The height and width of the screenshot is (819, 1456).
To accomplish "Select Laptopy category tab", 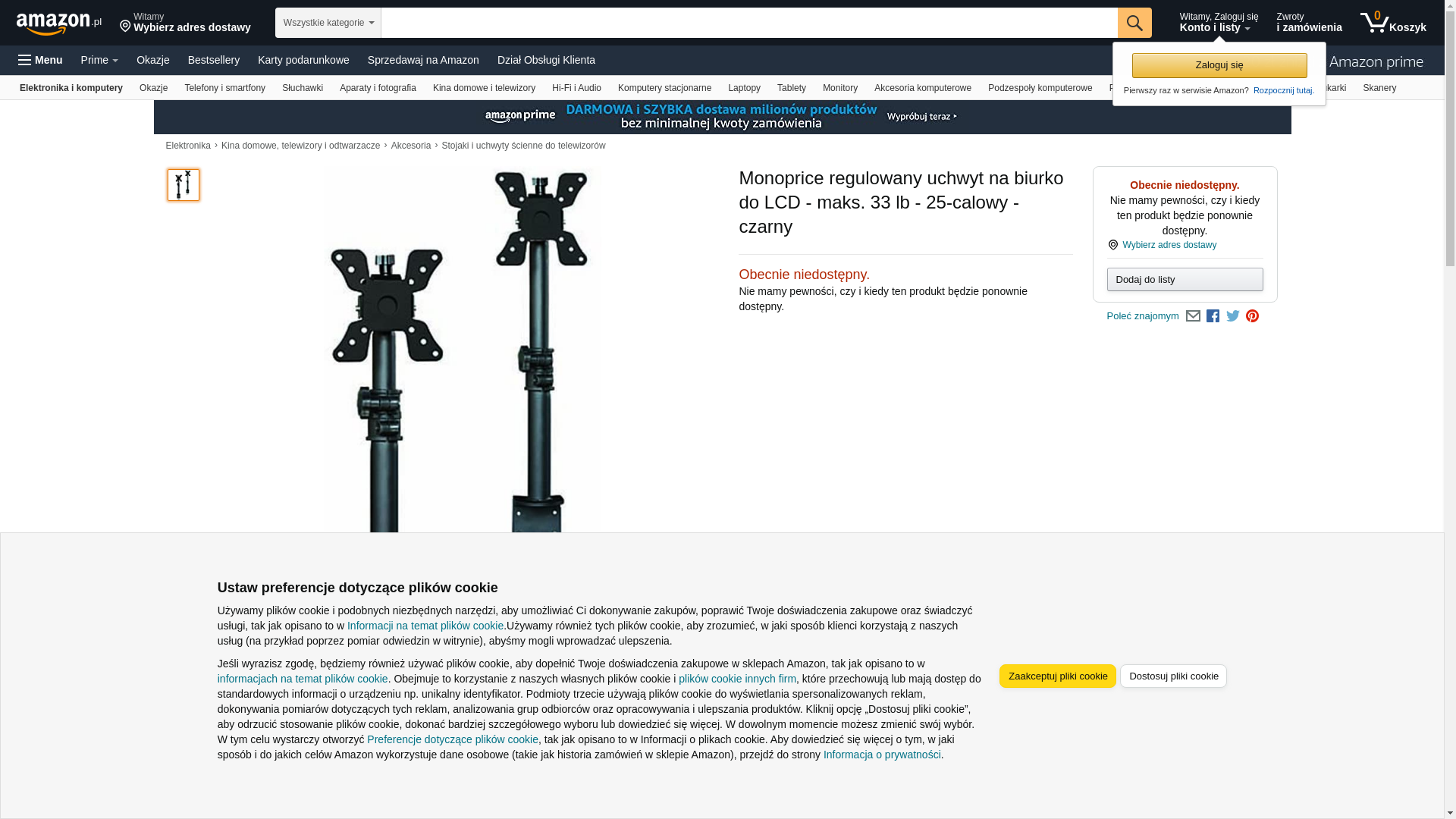I will [744, 88].
